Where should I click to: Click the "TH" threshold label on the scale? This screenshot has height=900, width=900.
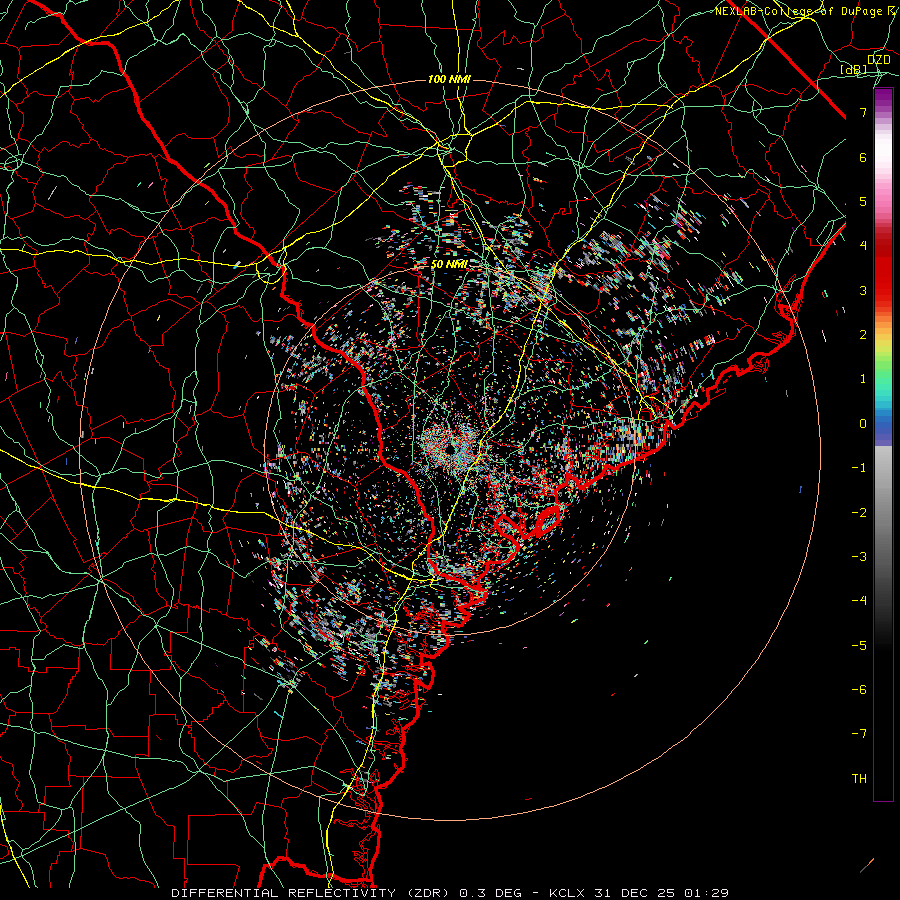point(859,779)
